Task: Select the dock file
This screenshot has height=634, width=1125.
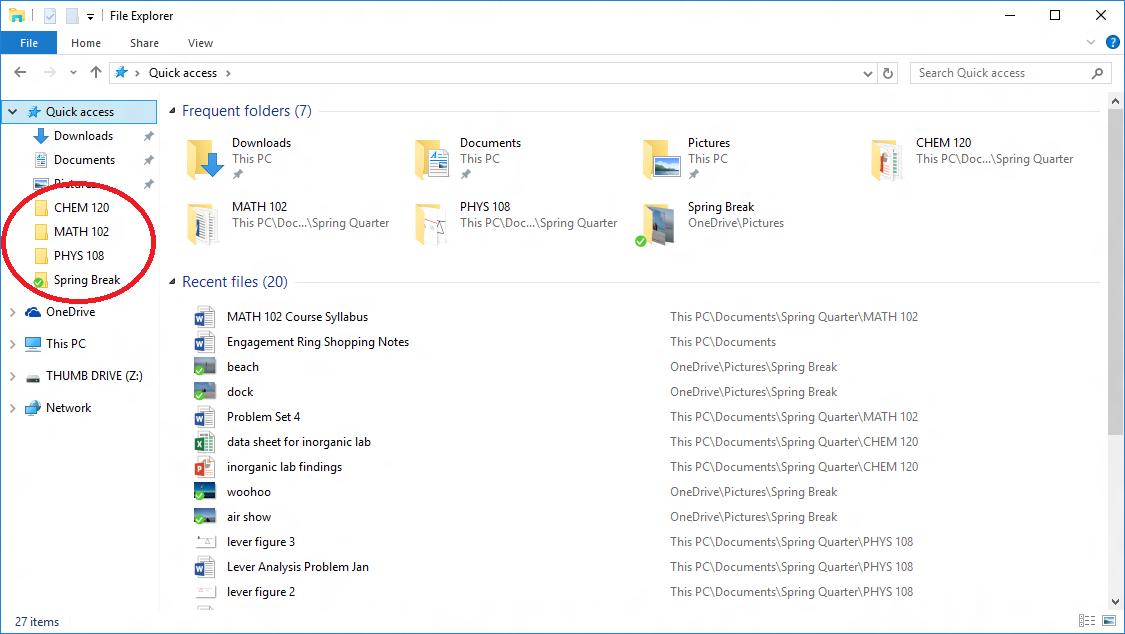Action: [240, 392]
